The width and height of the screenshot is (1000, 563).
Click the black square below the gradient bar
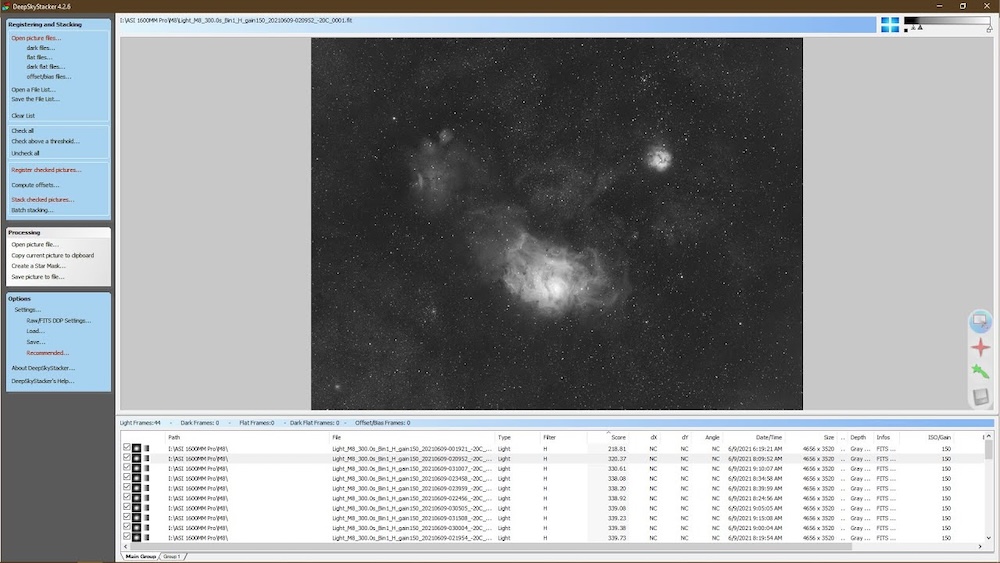point(906,30)
